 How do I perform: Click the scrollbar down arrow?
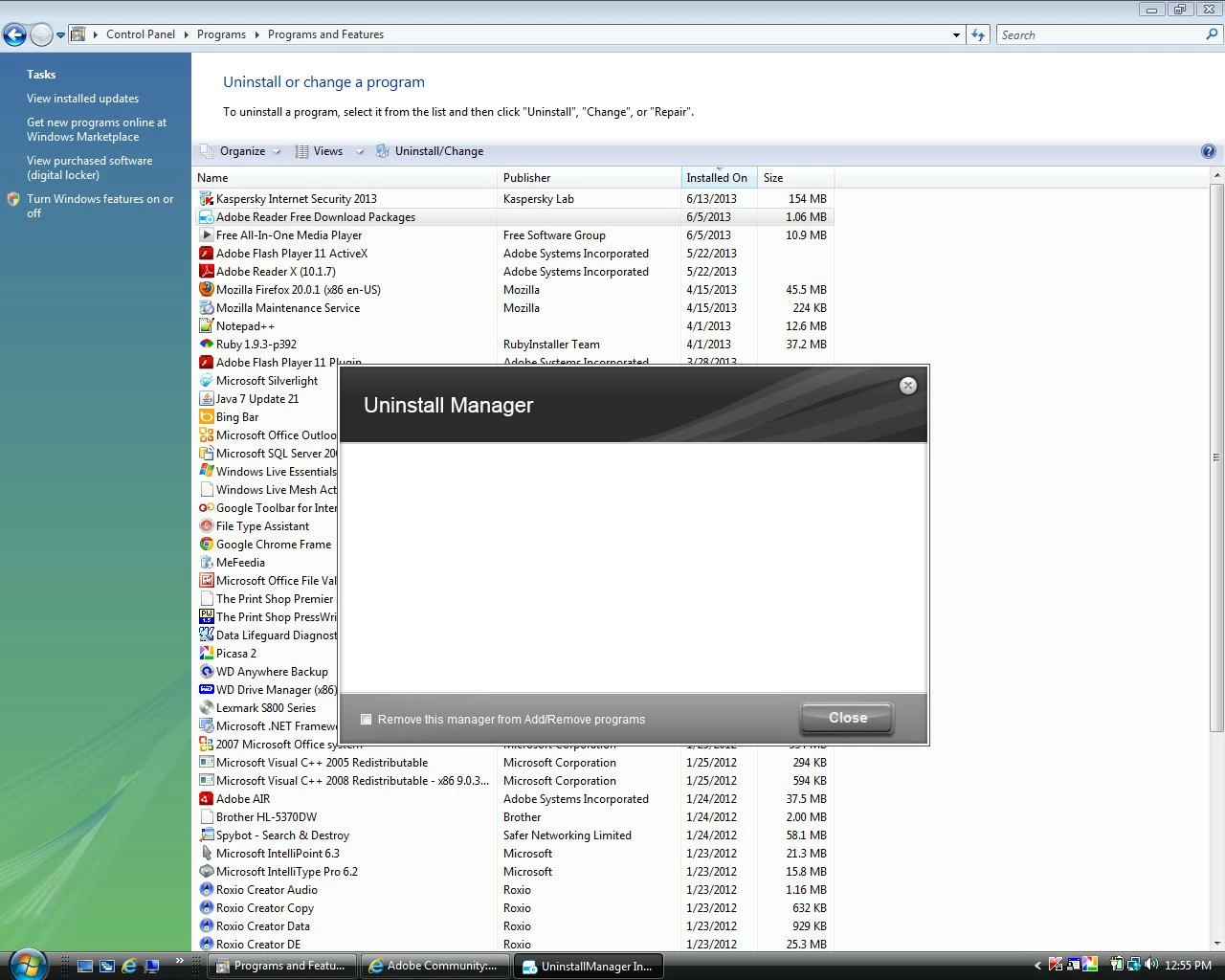pos(1216,943)
